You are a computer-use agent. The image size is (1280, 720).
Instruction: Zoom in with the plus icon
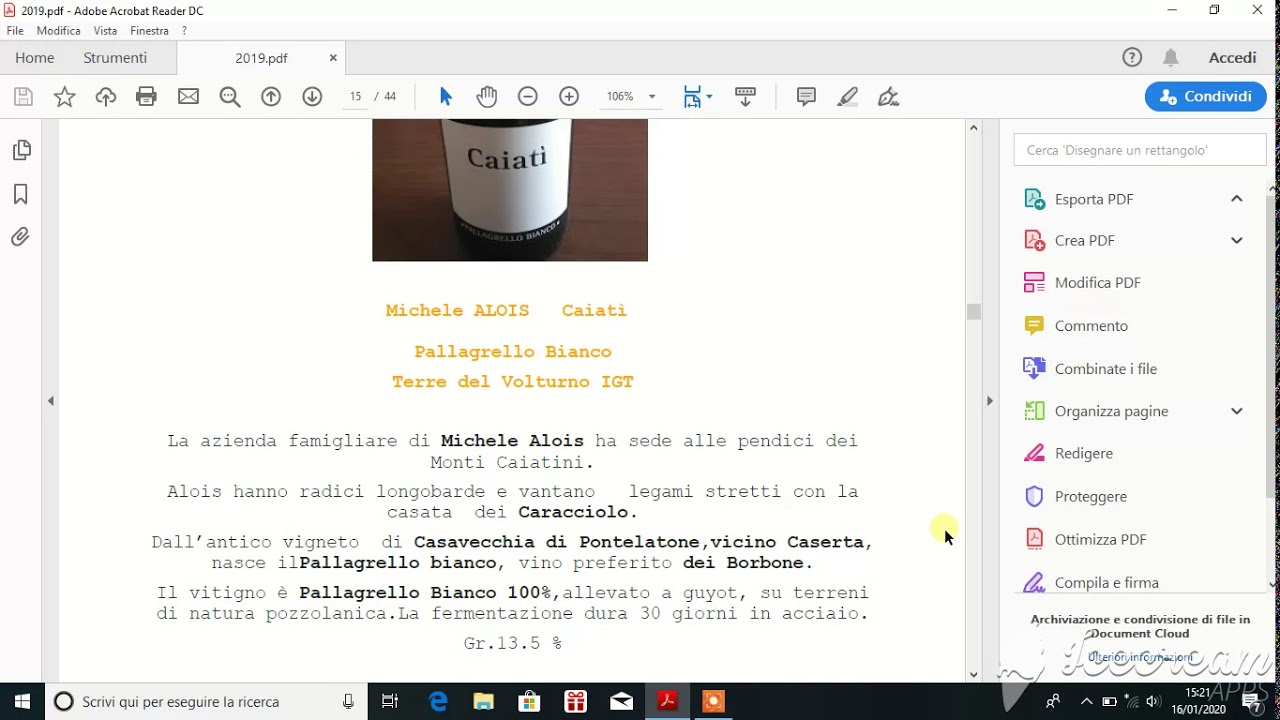[x=568, y=96]
